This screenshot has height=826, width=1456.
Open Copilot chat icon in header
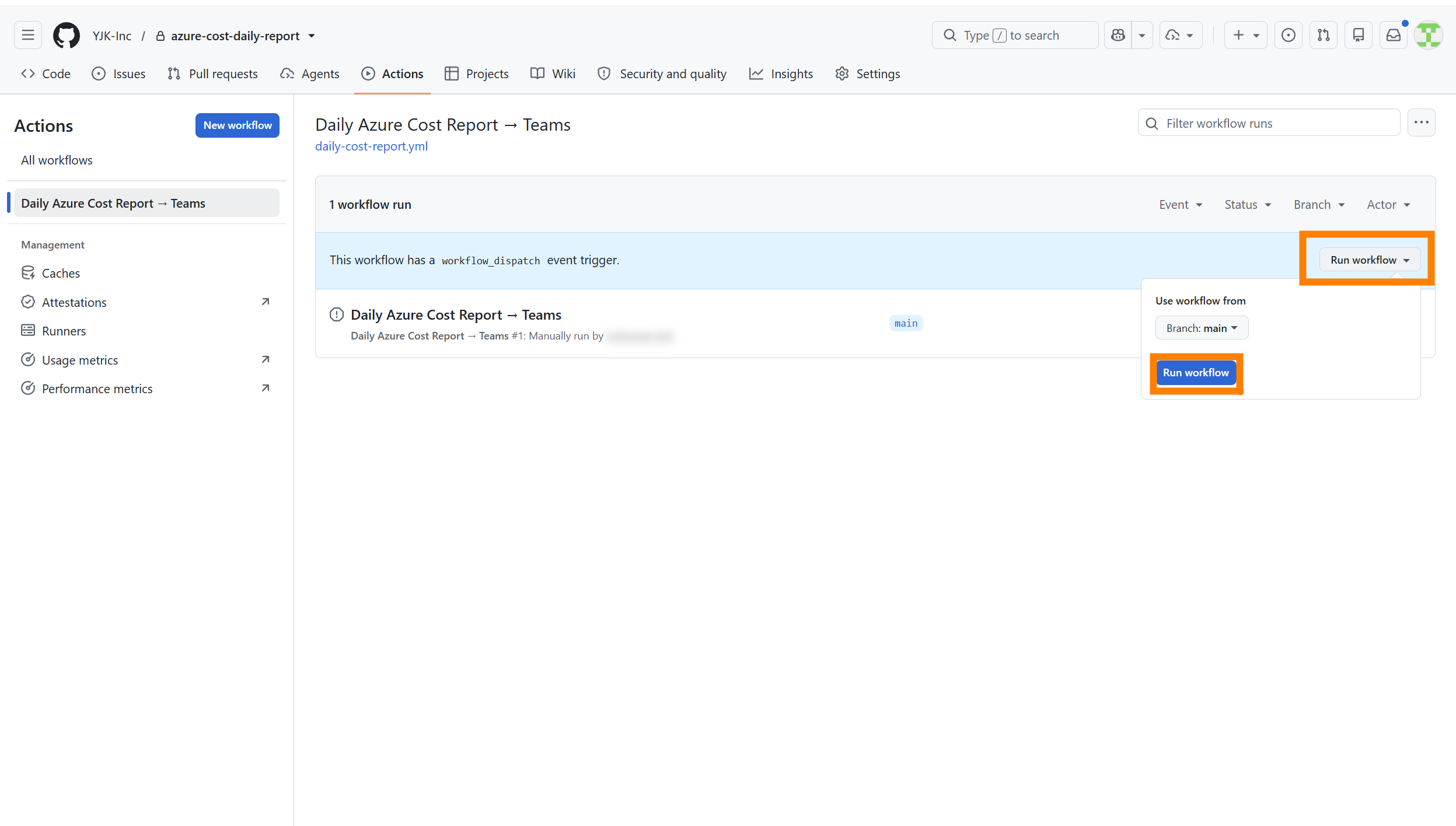point(1118,36)
